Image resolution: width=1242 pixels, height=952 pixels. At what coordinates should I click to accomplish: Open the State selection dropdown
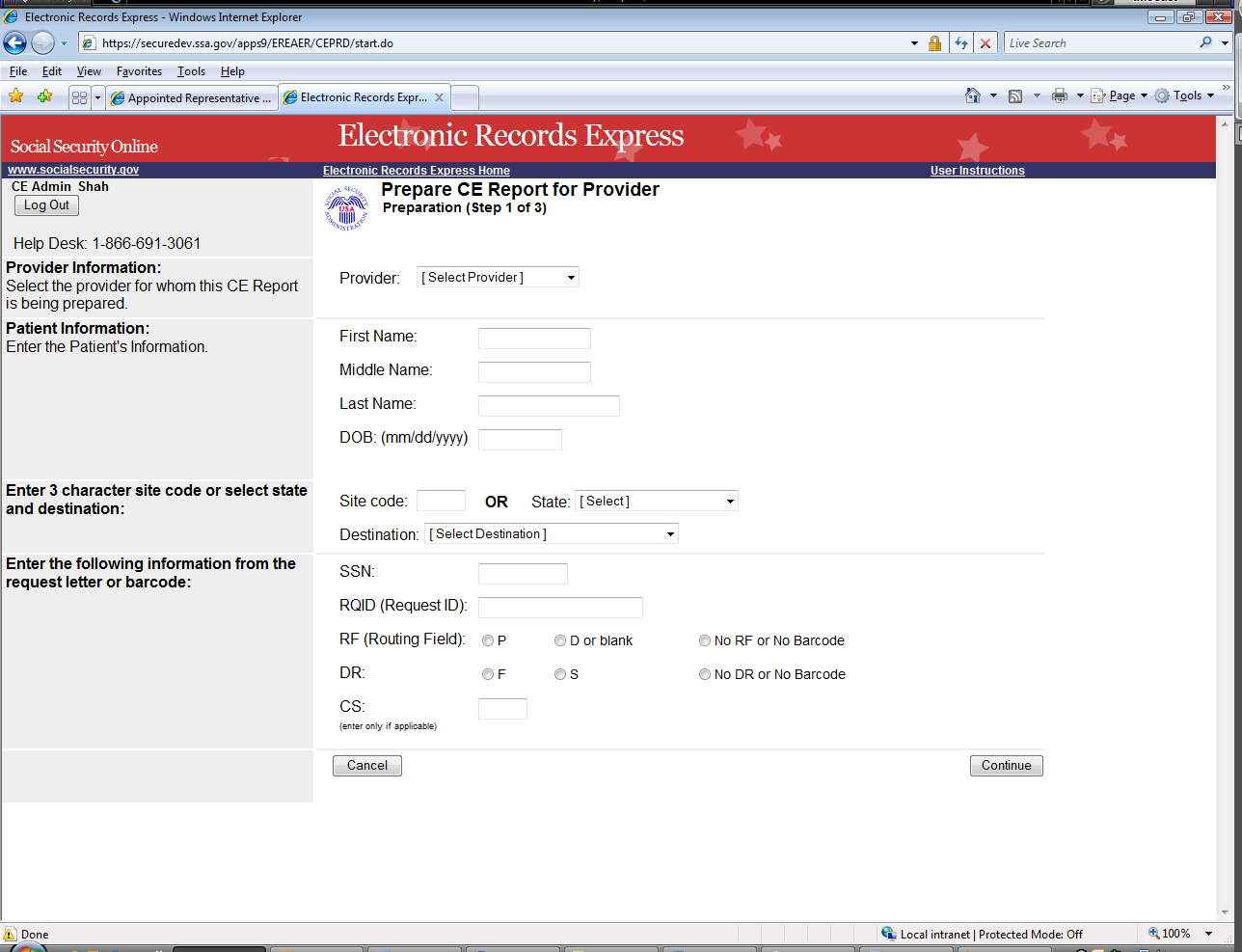pyautogui.click(x=657, y=502)
